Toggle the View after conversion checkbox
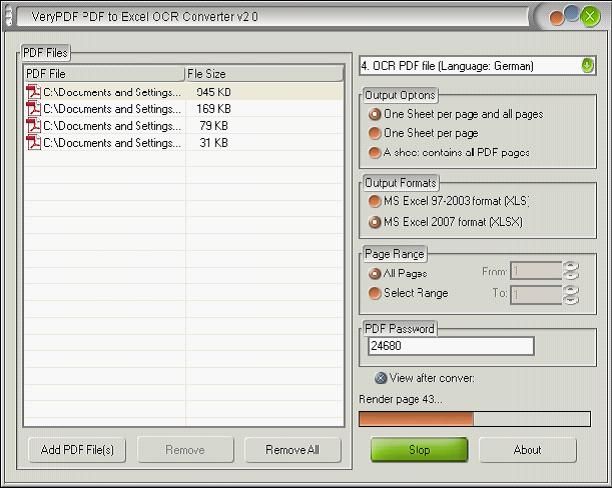The width and height of the screenshot is (612, 488). pyautogui.click(x=425, y=378)
